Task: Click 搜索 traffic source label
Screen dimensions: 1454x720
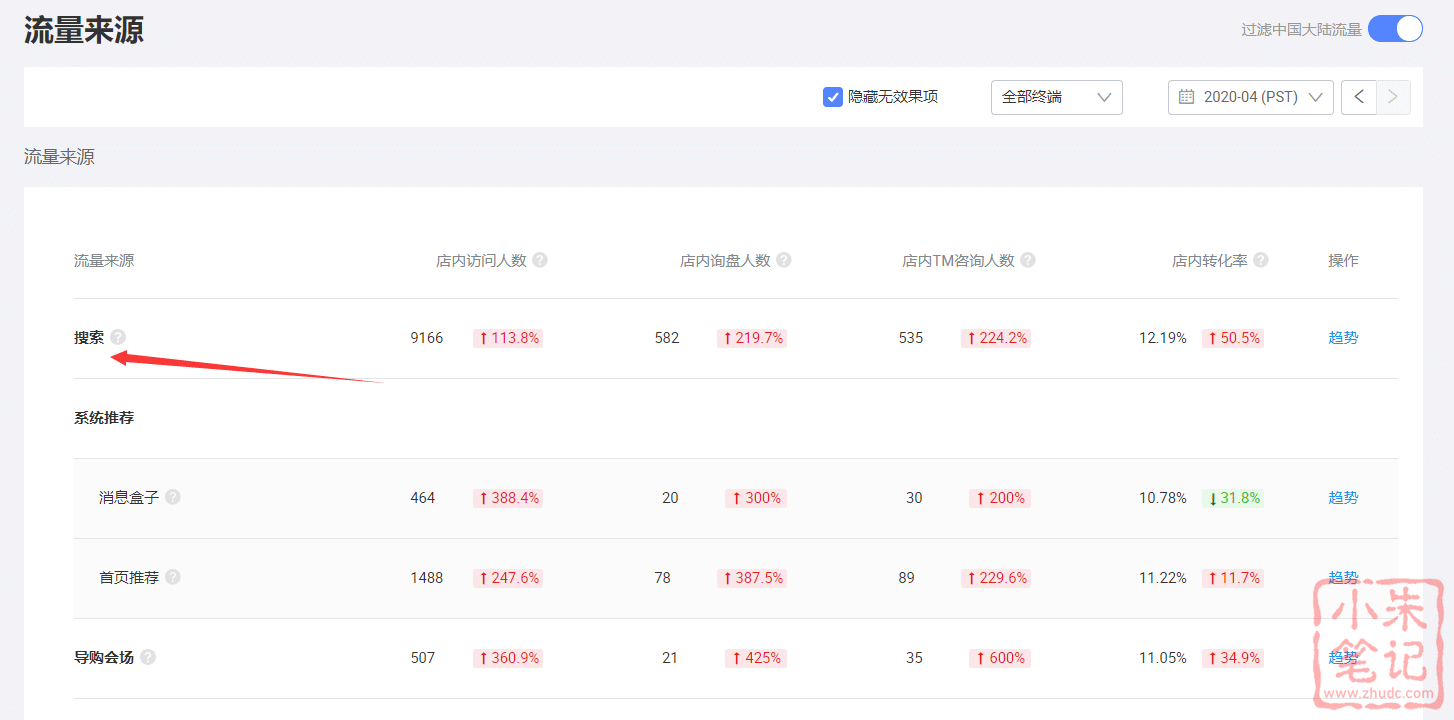Action: pyautogui.click(x=89, y=338)
